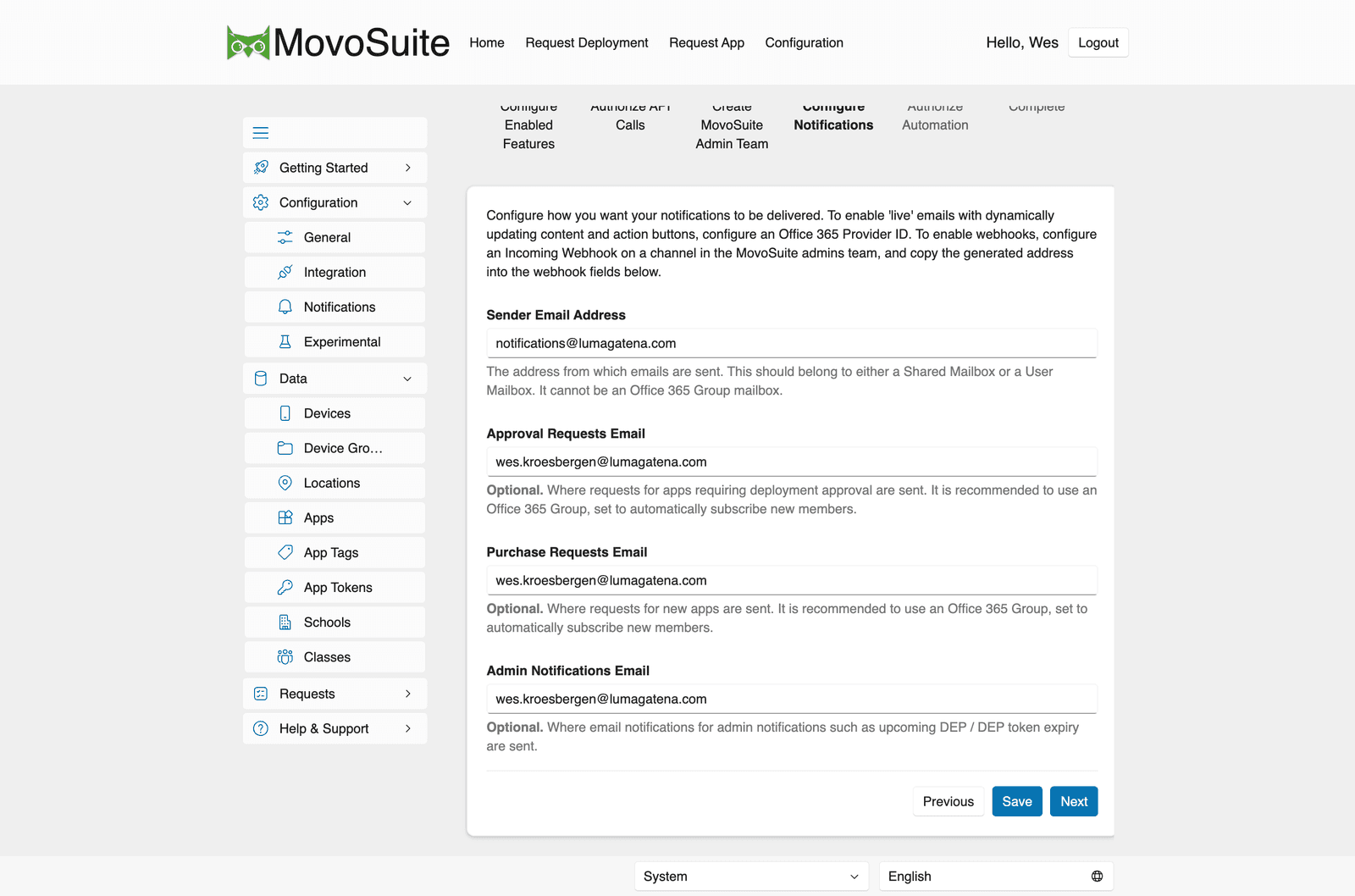The height and width of the screenshot is (896, 1355).
Task: Click the Save button
Action: pos(1017,801)
